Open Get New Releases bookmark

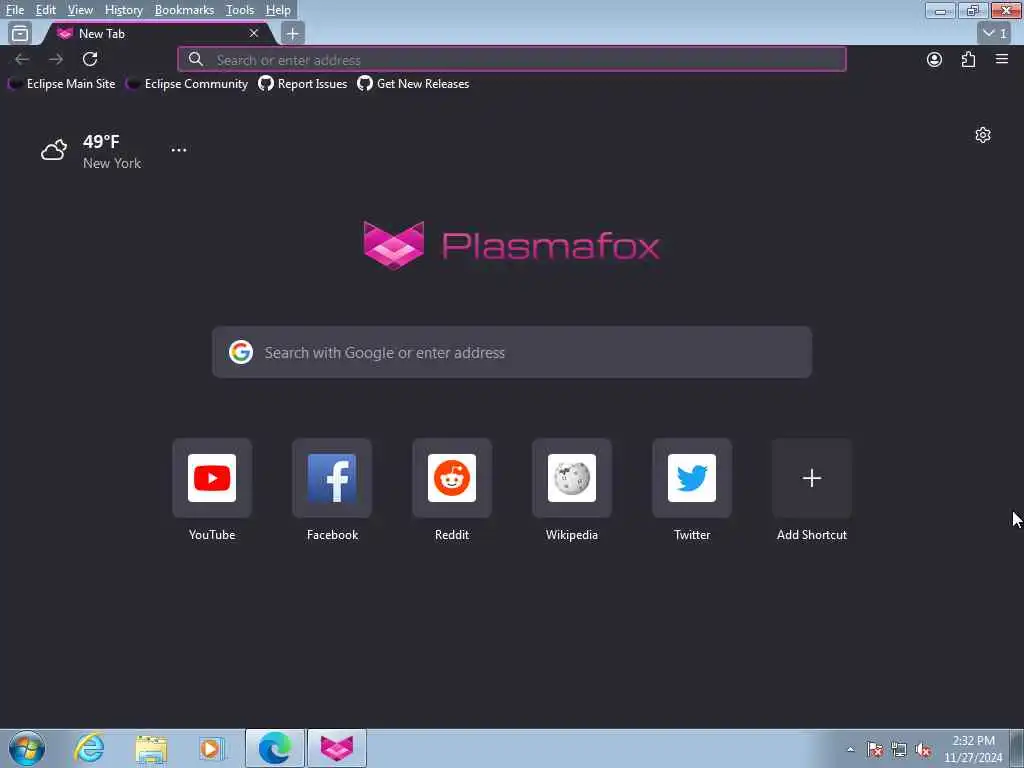coord(413,84)
